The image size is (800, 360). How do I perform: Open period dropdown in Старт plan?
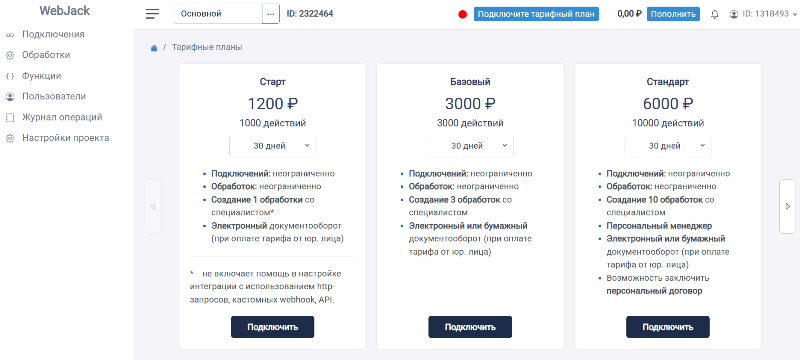coord(272,146)
